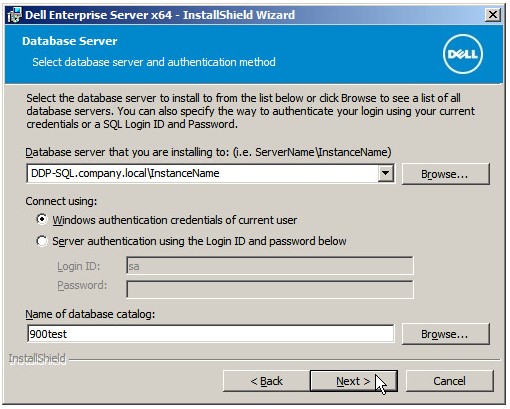Click the InstallShield installer icon in title bar
510x409 pixels.
coord(14,15)
